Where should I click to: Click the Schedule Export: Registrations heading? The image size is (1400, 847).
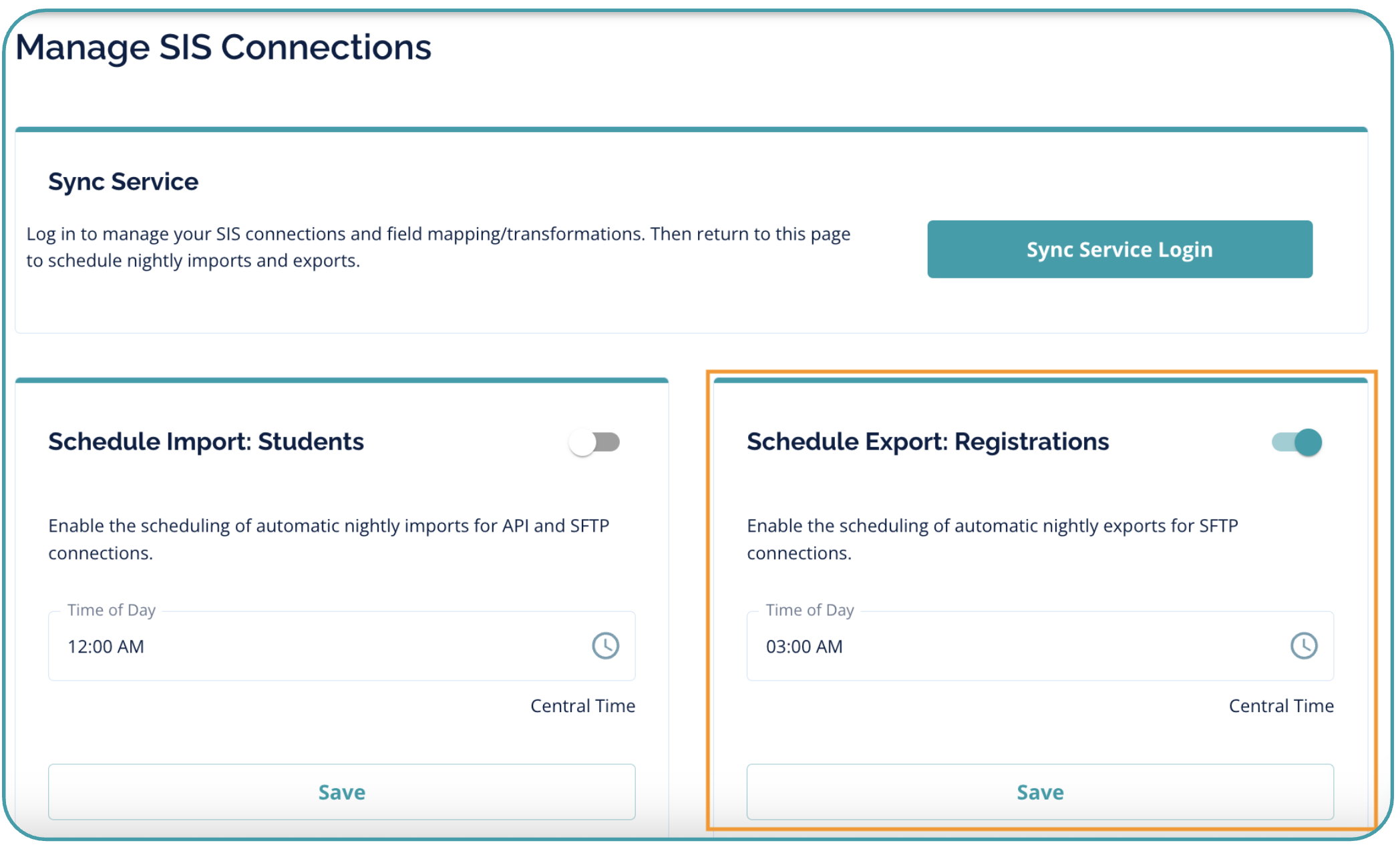(x=928, y=442)
